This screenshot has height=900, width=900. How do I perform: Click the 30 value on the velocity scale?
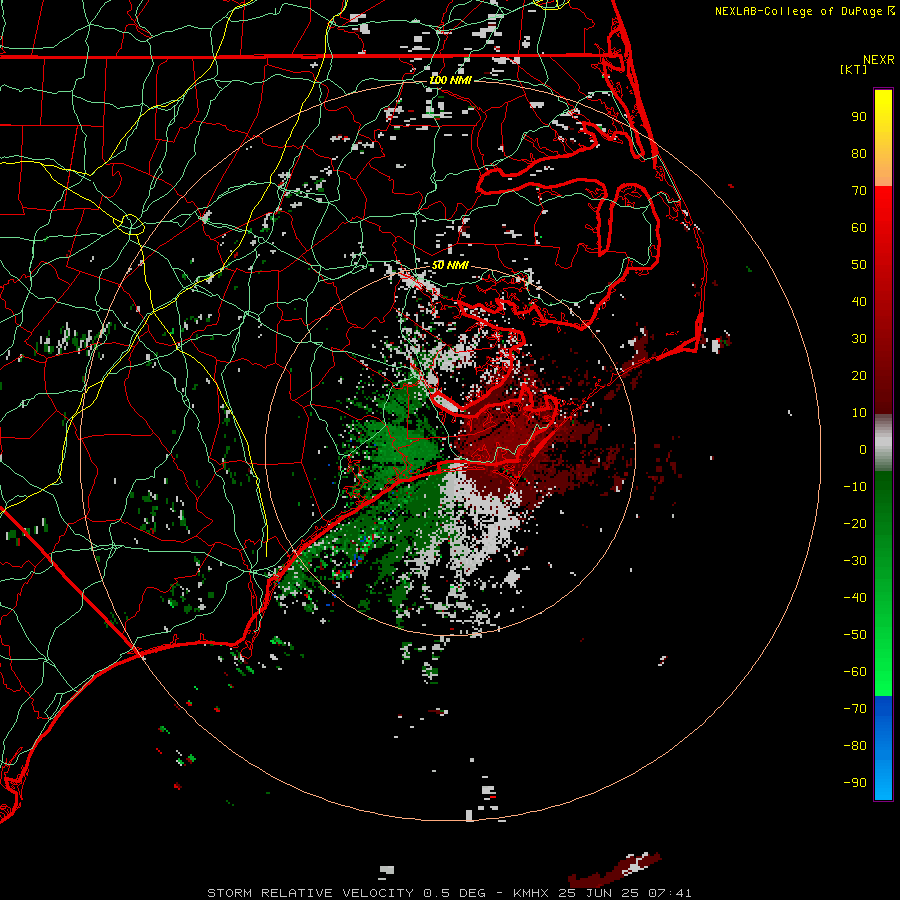pyautogui.click(x=859, y=339)
